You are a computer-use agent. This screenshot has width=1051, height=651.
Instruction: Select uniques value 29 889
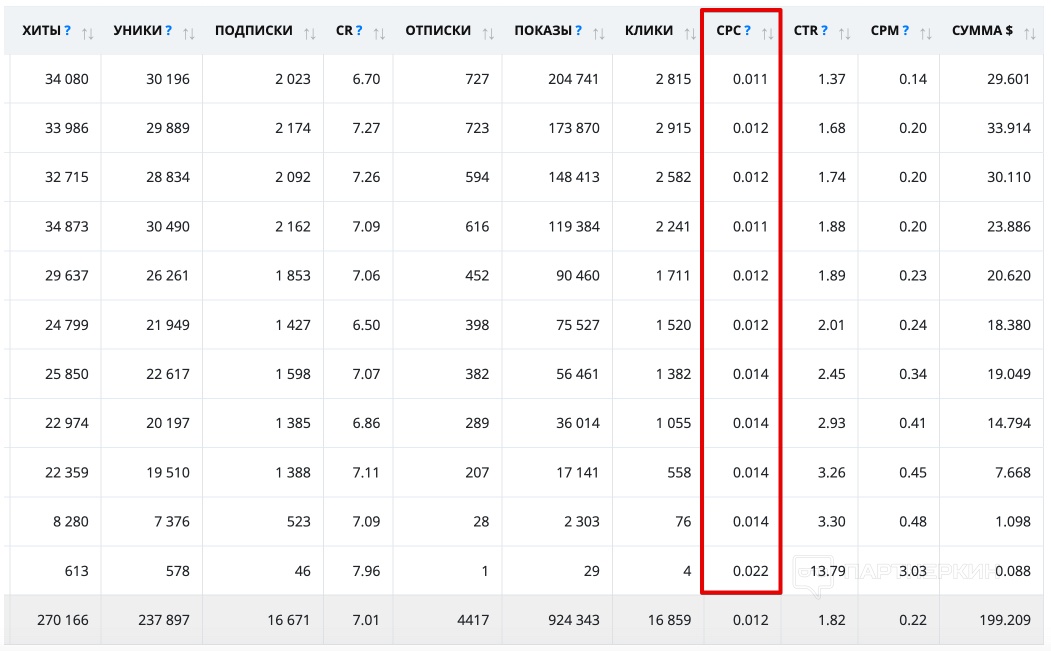point(168,128)
